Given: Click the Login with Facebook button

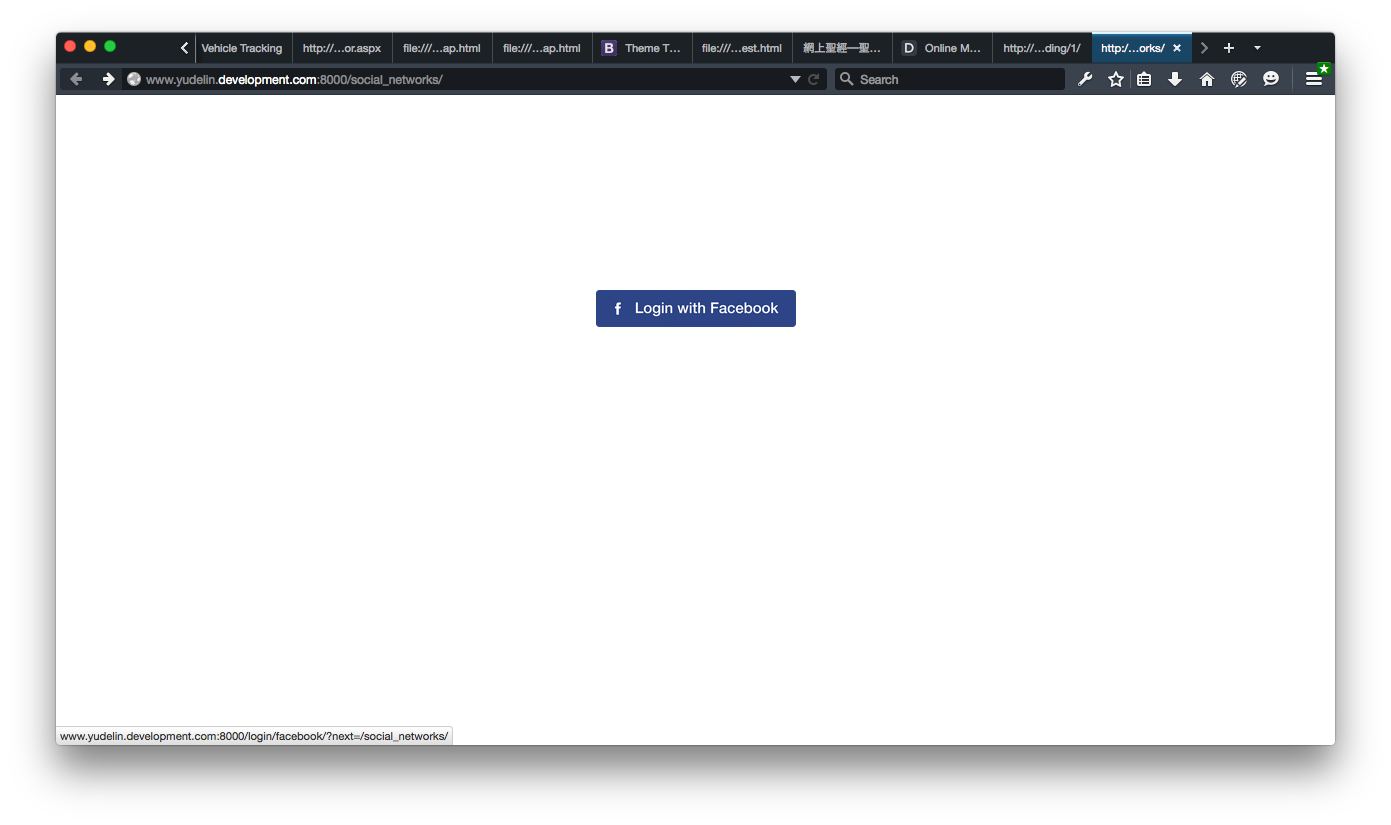Looking at the screenshot, I should click(x=695, y=308).
